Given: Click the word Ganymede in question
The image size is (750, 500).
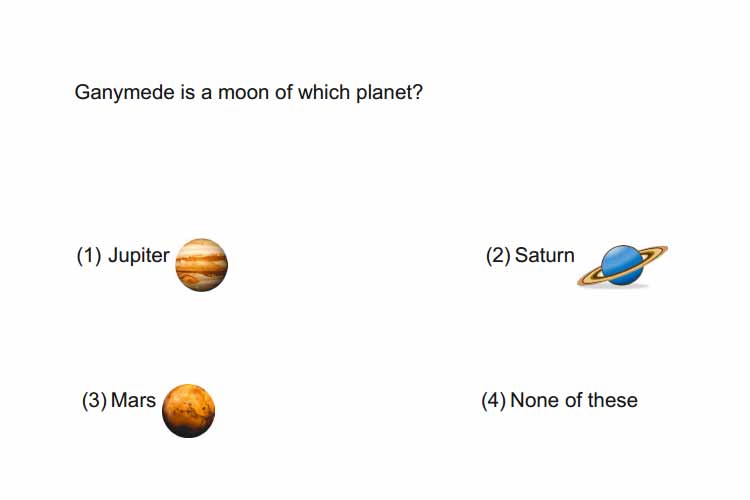Looking at the screenshot, I should (124, 93).
